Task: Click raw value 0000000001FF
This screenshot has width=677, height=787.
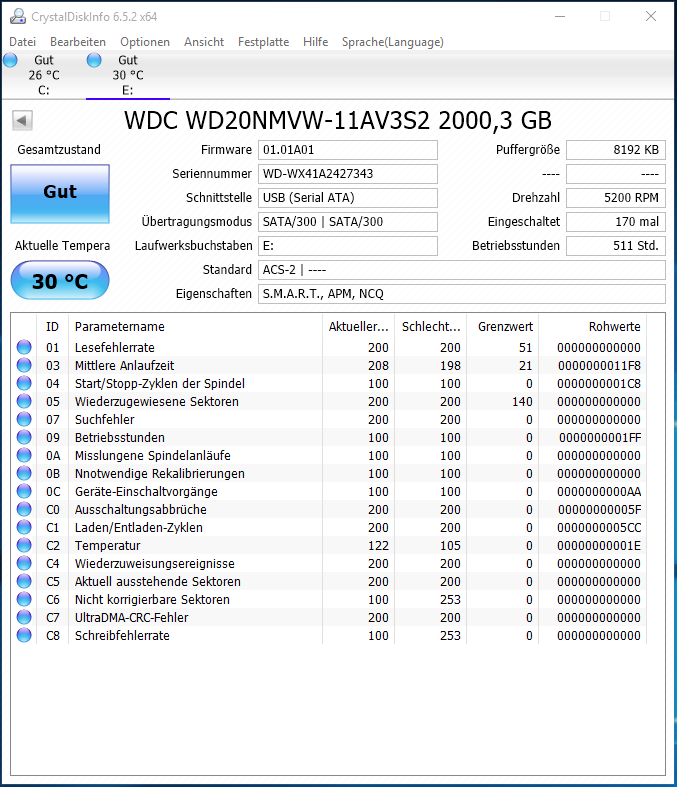Action: point(600,438)
